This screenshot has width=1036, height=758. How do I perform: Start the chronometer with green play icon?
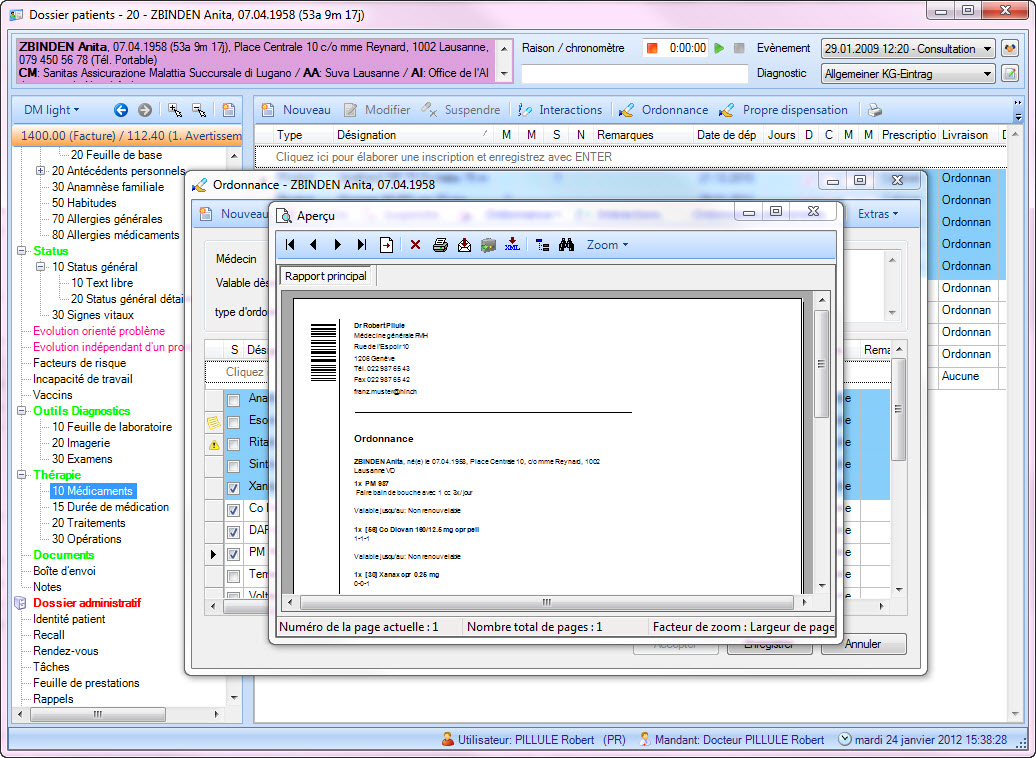pos(720,48)
